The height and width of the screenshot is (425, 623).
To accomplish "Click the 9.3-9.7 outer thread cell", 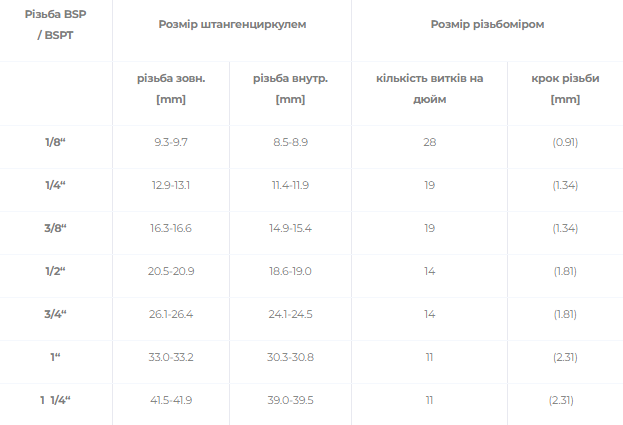I will [x=171, y=142].
